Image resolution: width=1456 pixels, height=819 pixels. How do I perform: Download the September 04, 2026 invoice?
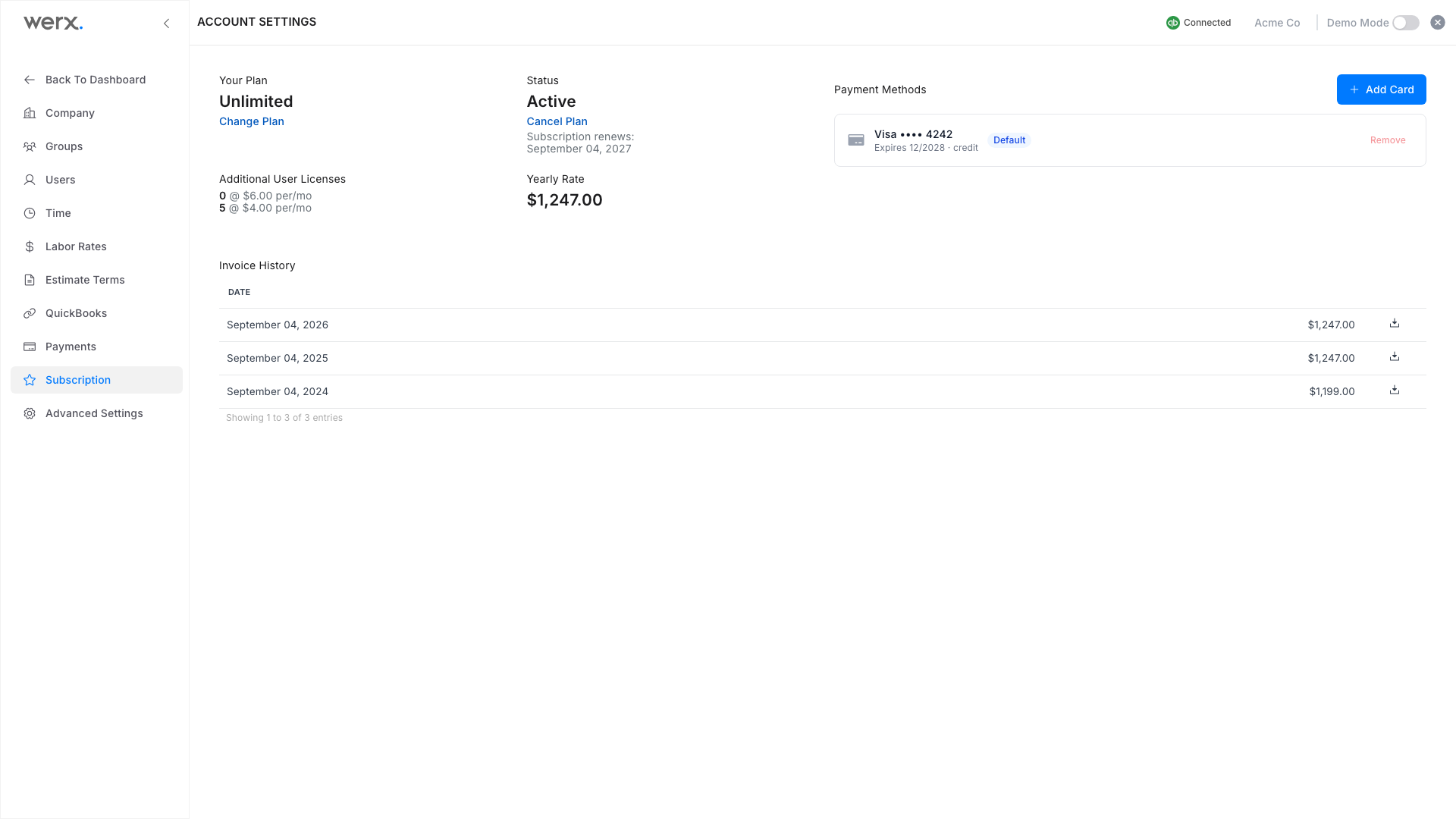[x=1395, y=323]
